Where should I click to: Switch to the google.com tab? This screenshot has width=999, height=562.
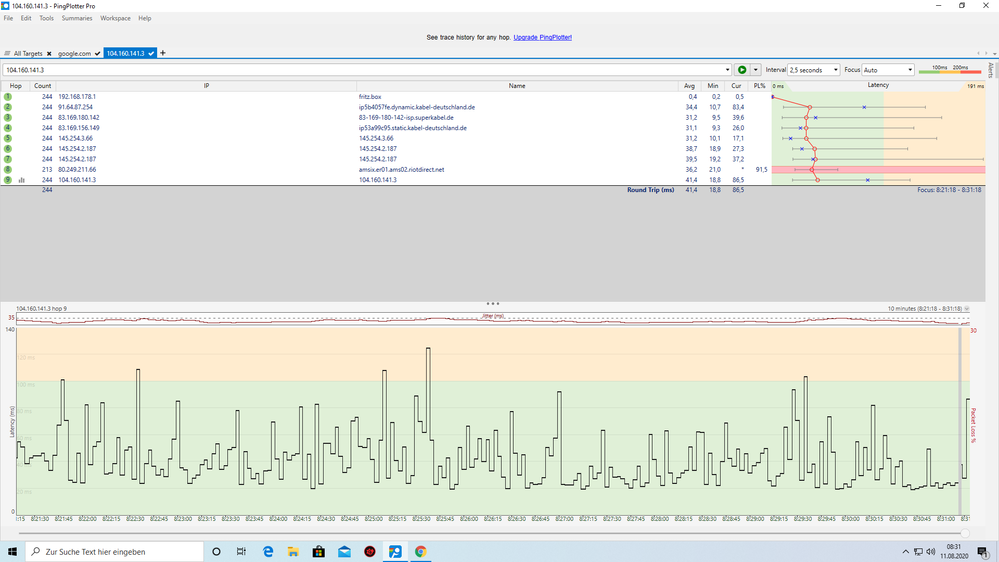75,54
